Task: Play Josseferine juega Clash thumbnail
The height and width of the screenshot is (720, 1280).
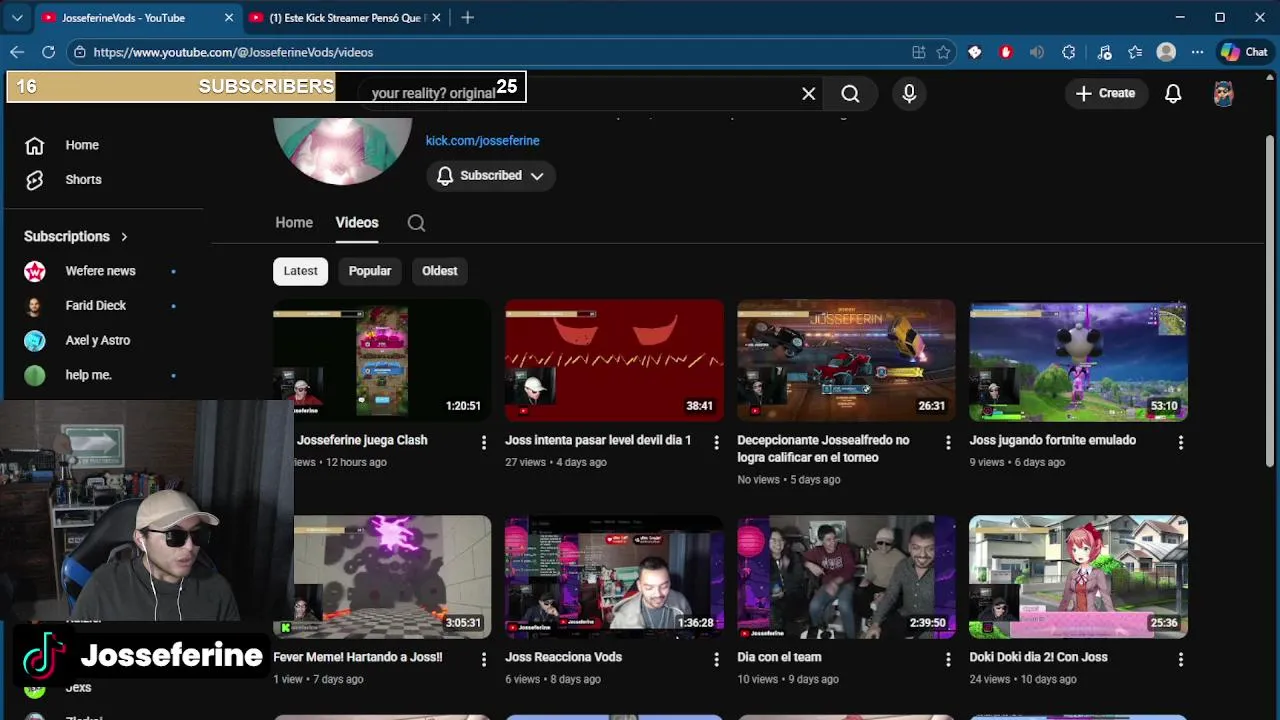Action: [x=382, y=361]
